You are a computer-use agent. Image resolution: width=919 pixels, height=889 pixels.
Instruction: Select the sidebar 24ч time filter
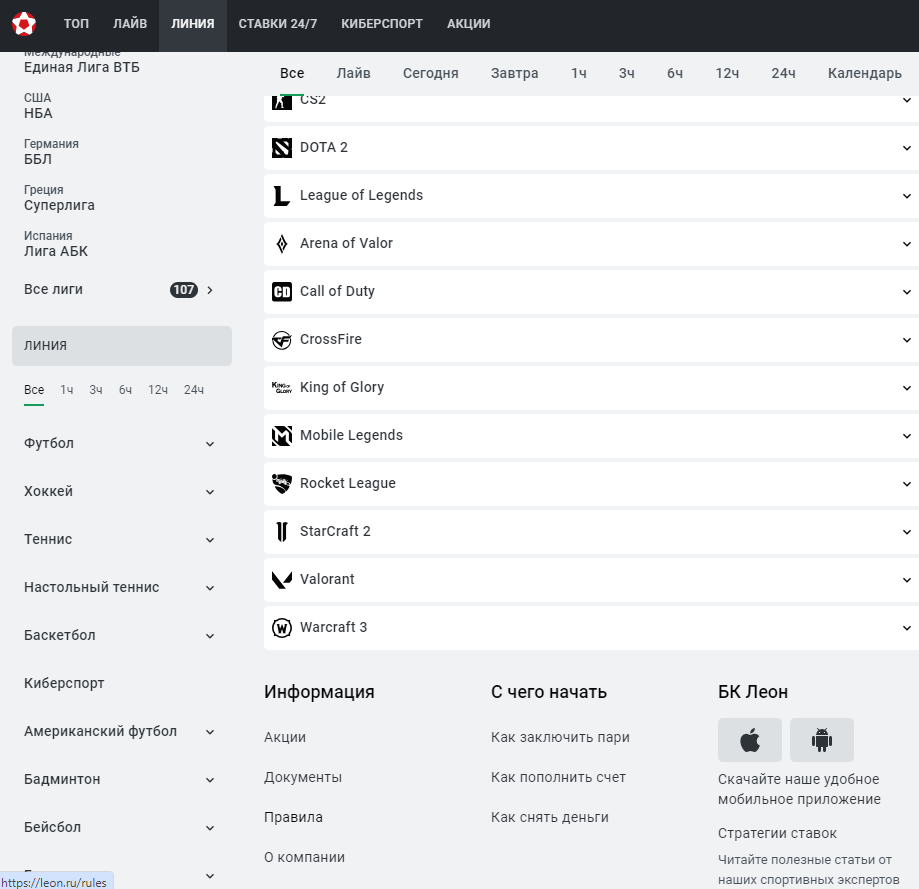tap(194, 390)
